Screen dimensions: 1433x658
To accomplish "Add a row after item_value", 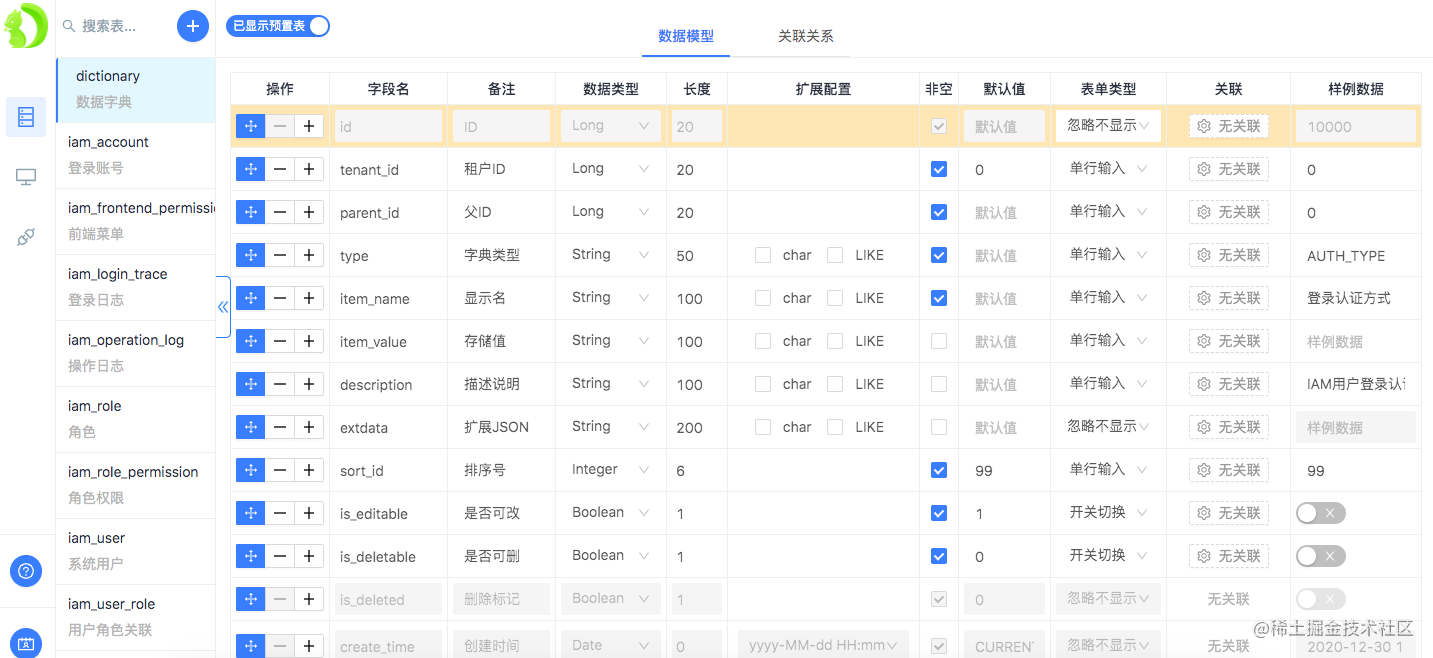I will (x=309, y=341).
